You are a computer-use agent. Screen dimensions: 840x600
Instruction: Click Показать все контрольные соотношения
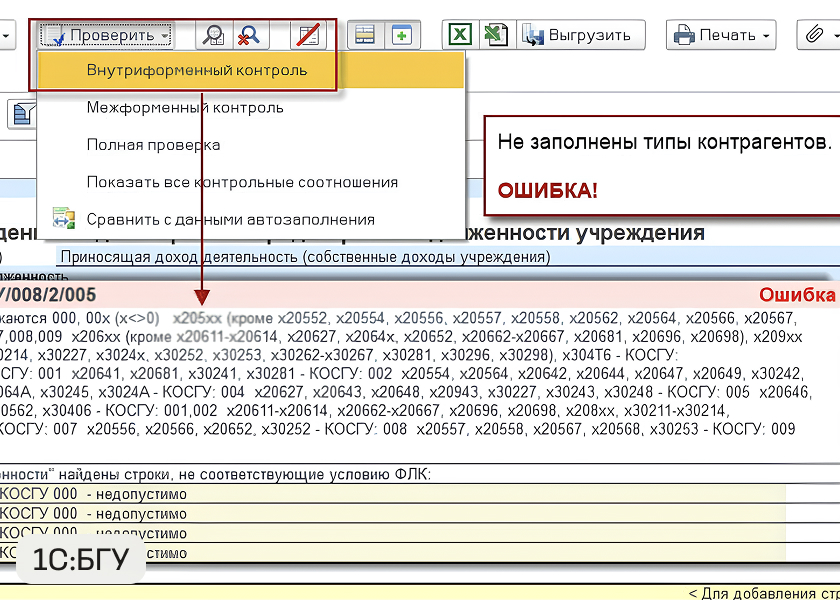(x=242, y=182)
